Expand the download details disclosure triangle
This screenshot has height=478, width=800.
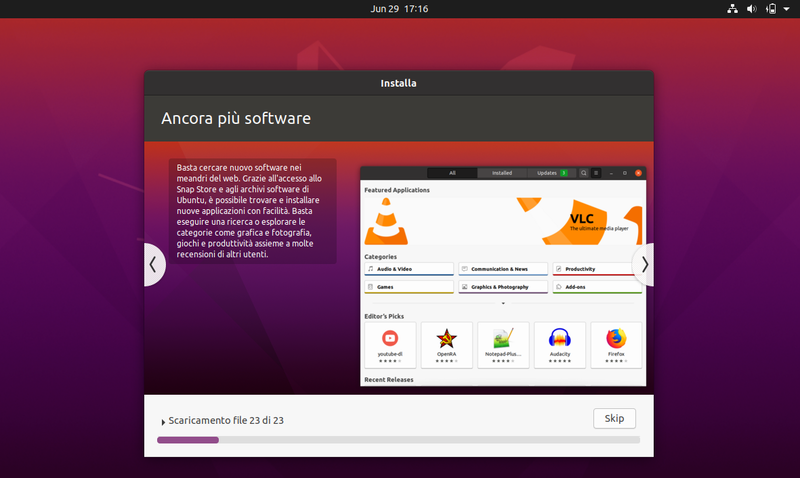(x=163, y=422)
